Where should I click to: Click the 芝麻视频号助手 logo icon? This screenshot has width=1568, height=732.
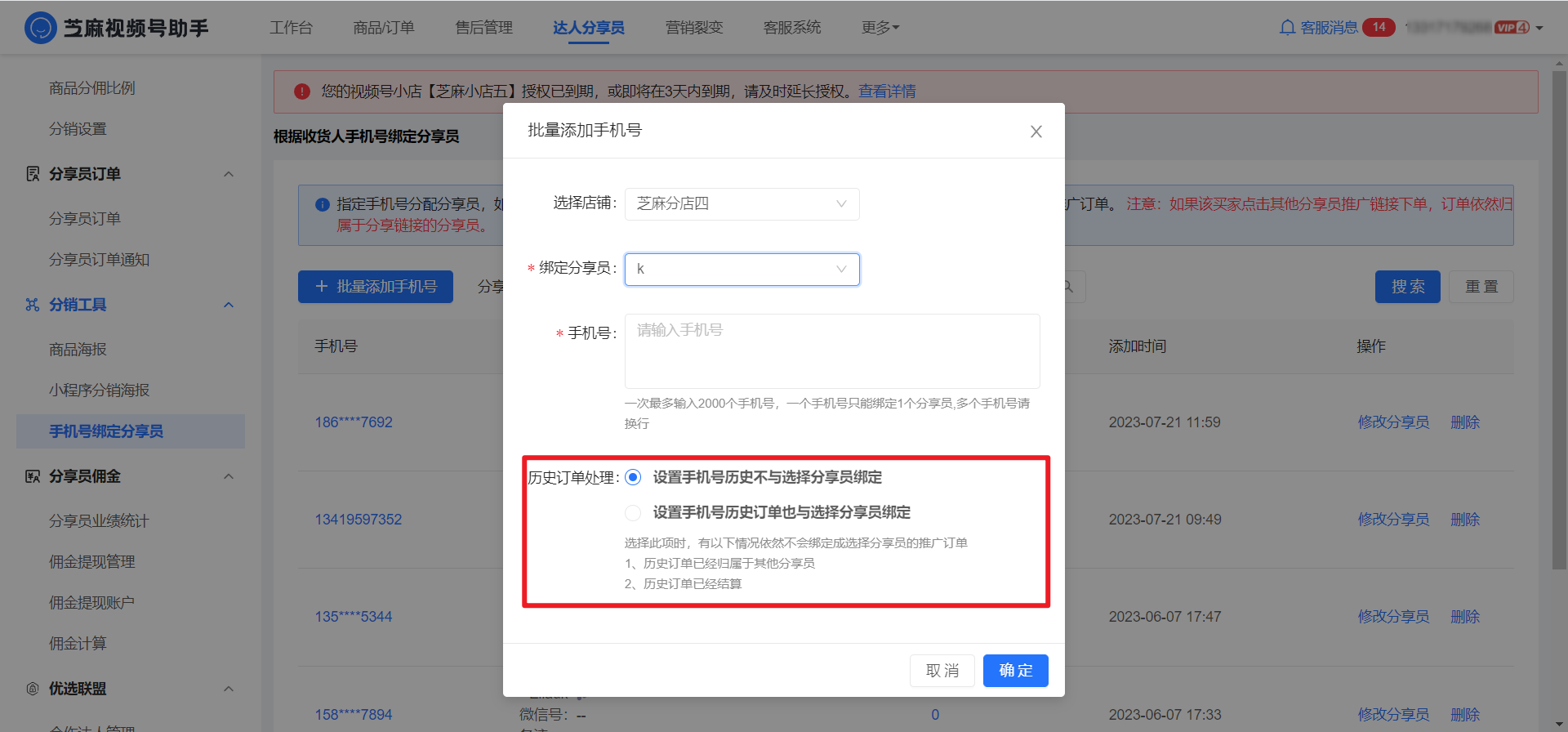40,28
